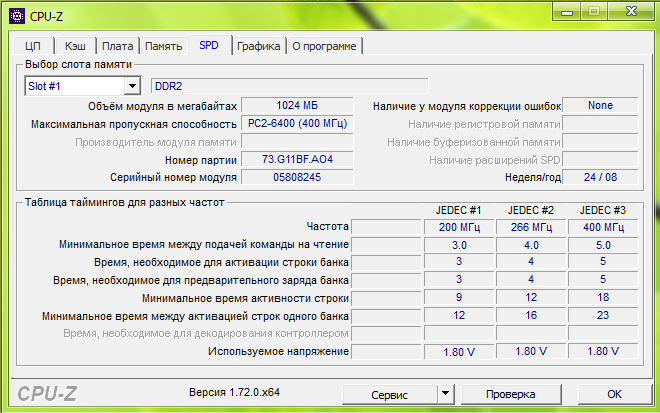Show the О программе tab
660x413 pixels.
(324, 45)
